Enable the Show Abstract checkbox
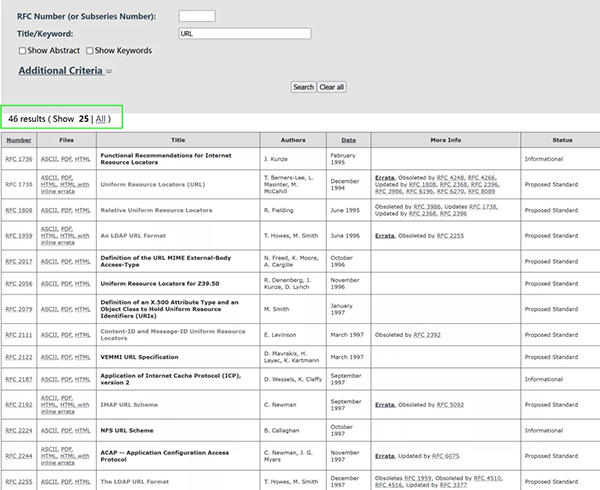The height and width of the screenshot is (490, 600). click(23, 50)
